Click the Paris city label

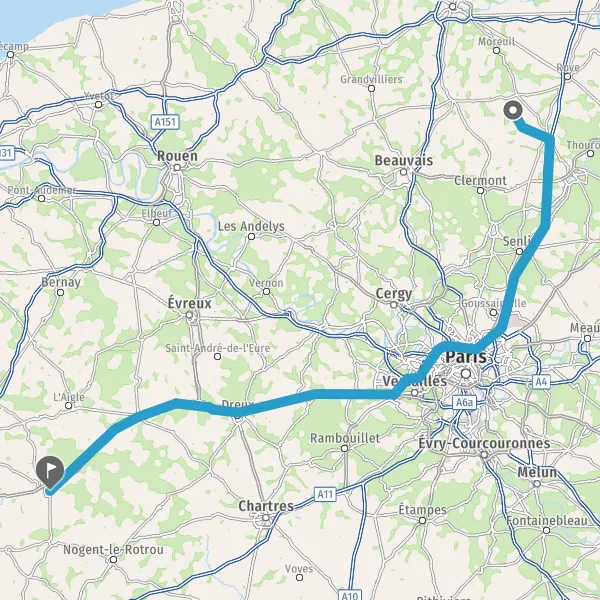[x=466, y=357]
